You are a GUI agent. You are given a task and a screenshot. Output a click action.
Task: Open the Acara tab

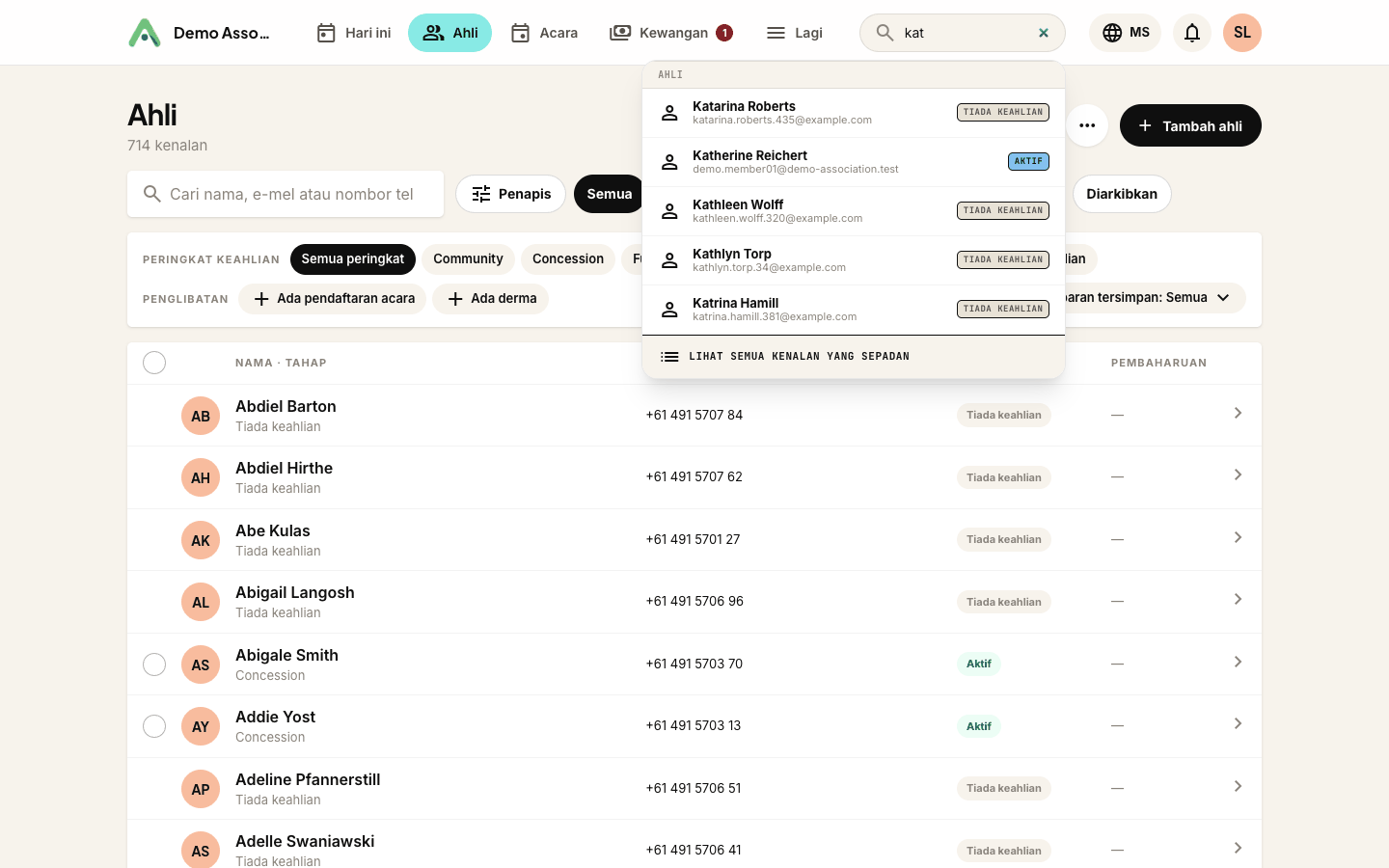tap(544, 33)
